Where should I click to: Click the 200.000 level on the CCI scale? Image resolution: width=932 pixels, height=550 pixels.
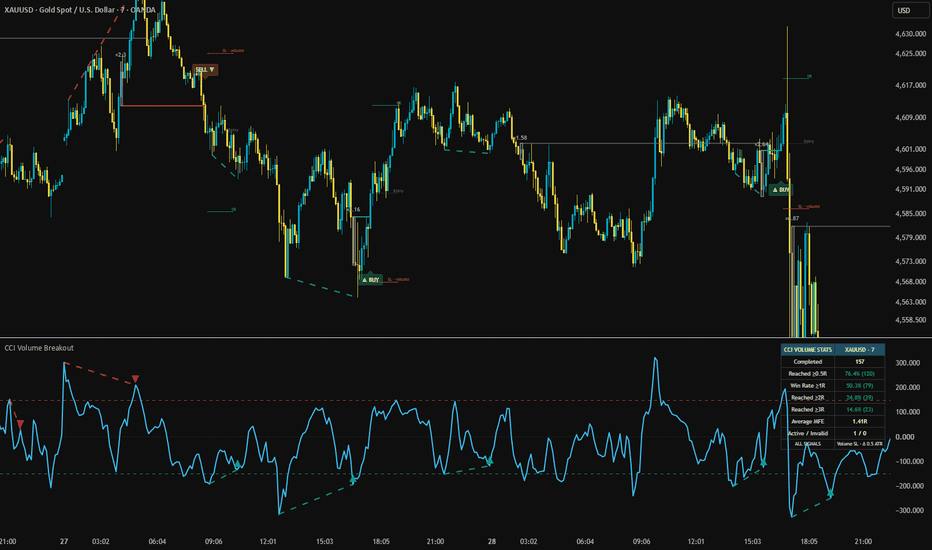909,387
